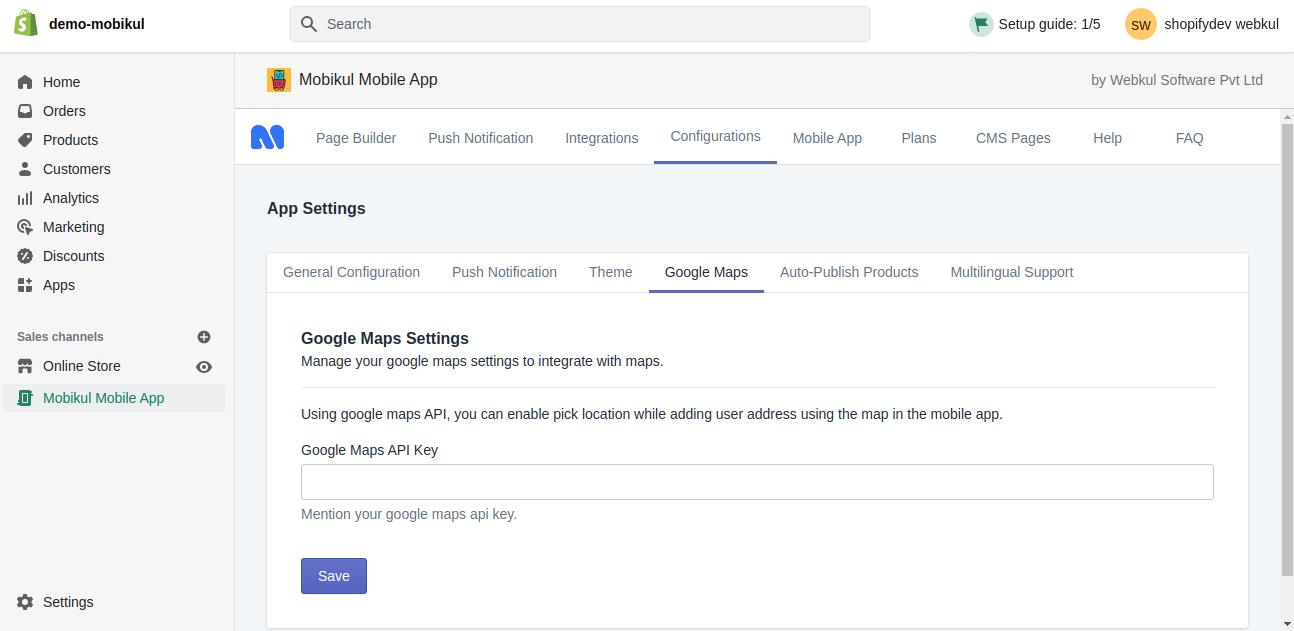This screenshot has height=631, width=1294.
Task: Open Discounts section
Action: 74,256
